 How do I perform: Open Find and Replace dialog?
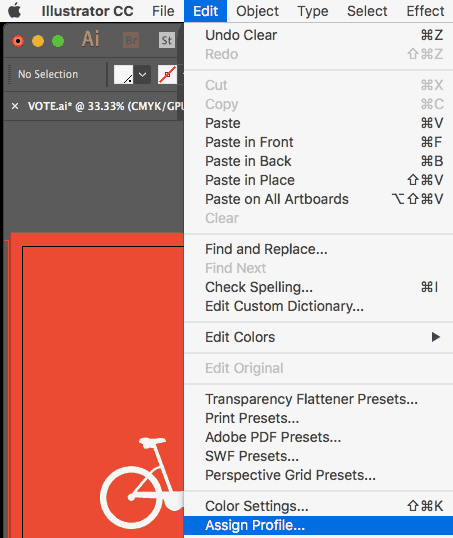[318, 249]
